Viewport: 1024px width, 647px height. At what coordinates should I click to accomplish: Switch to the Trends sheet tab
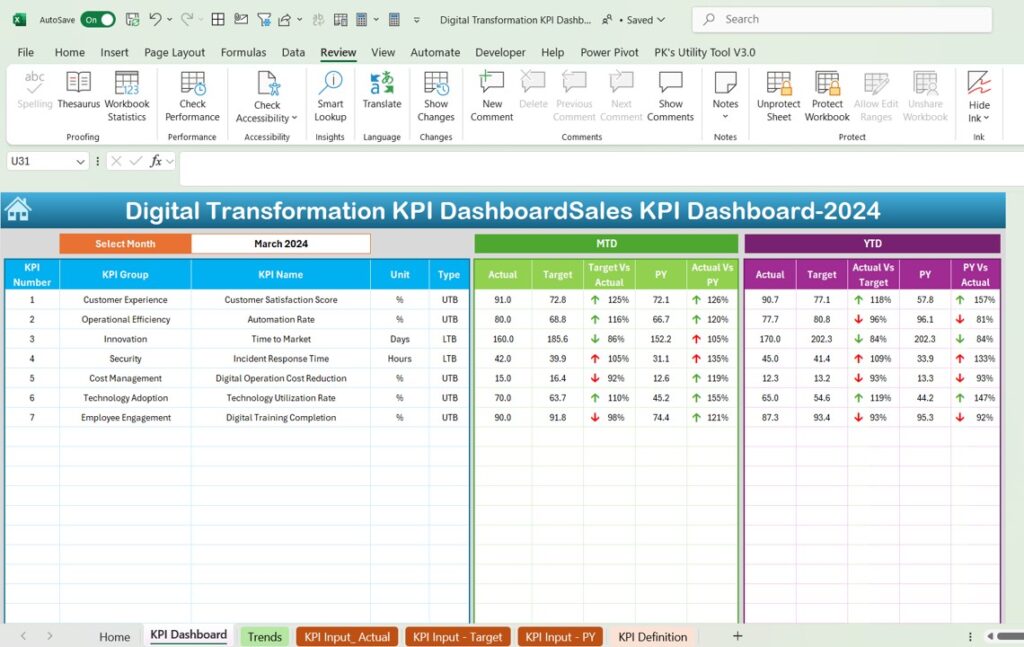(x=264, y=637)
